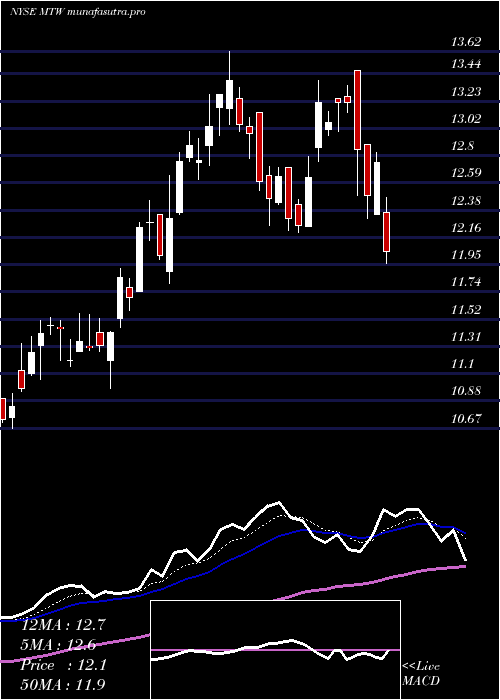Click the 12MA : 12.7 legend entry
Image resolution: width=500 pixels, height=700 pixels.
[x=63, y=625]
